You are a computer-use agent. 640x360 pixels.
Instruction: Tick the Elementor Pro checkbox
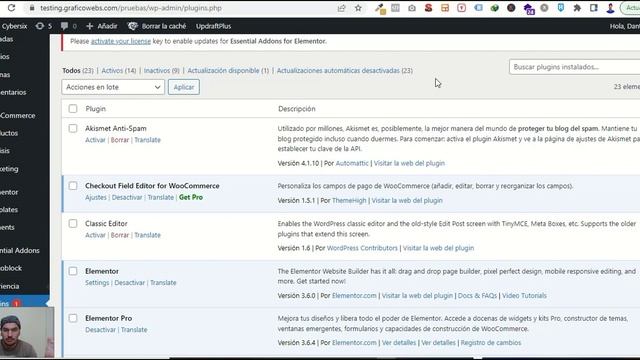[x=73, y=318]
